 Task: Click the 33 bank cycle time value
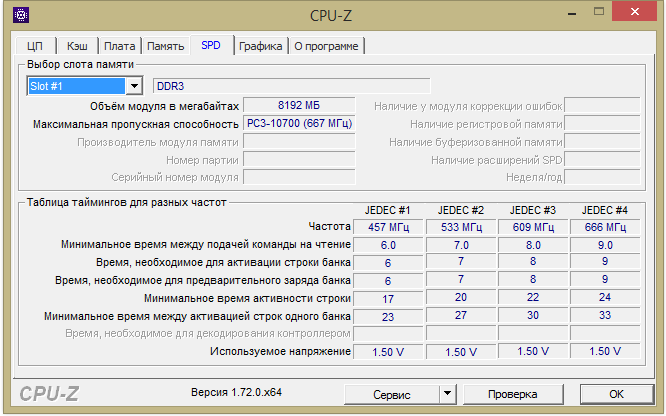coord(605,315)
